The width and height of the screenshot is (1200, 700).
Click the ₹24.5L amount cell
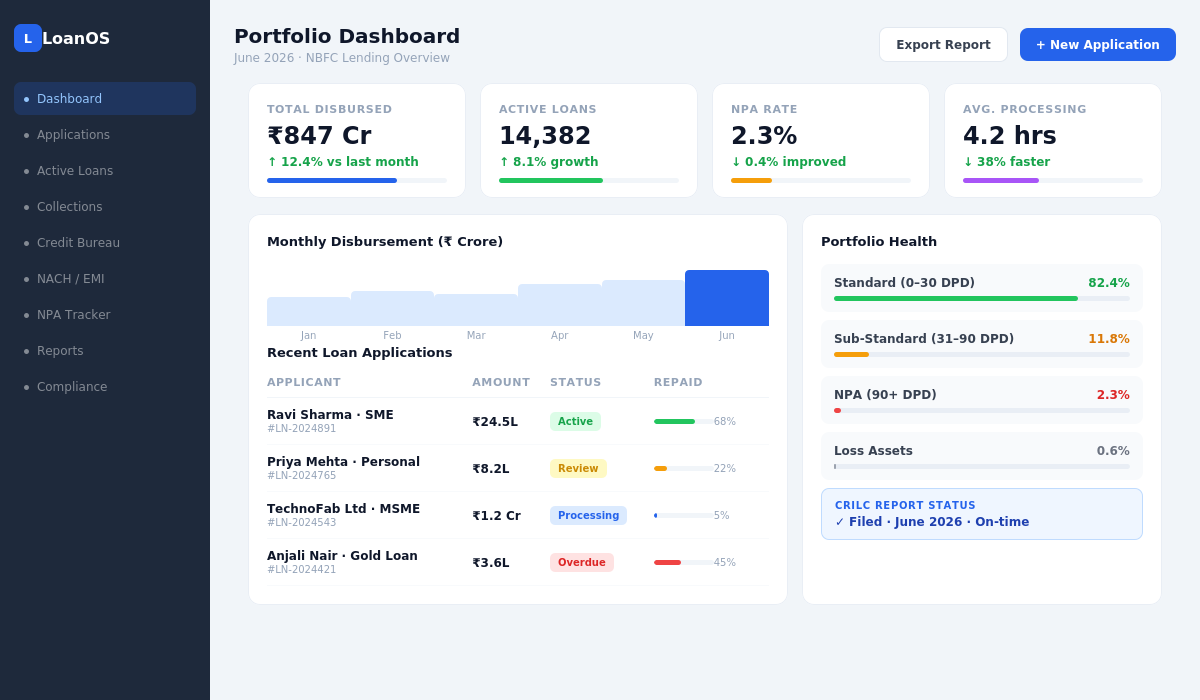(x=495, y=422)
